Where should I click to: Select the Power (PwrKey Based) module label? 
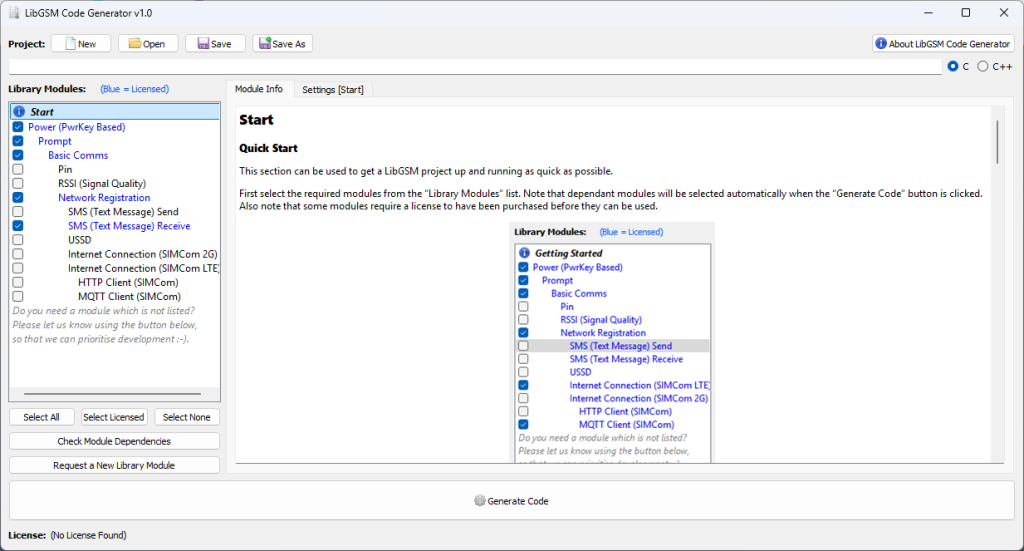76,127
